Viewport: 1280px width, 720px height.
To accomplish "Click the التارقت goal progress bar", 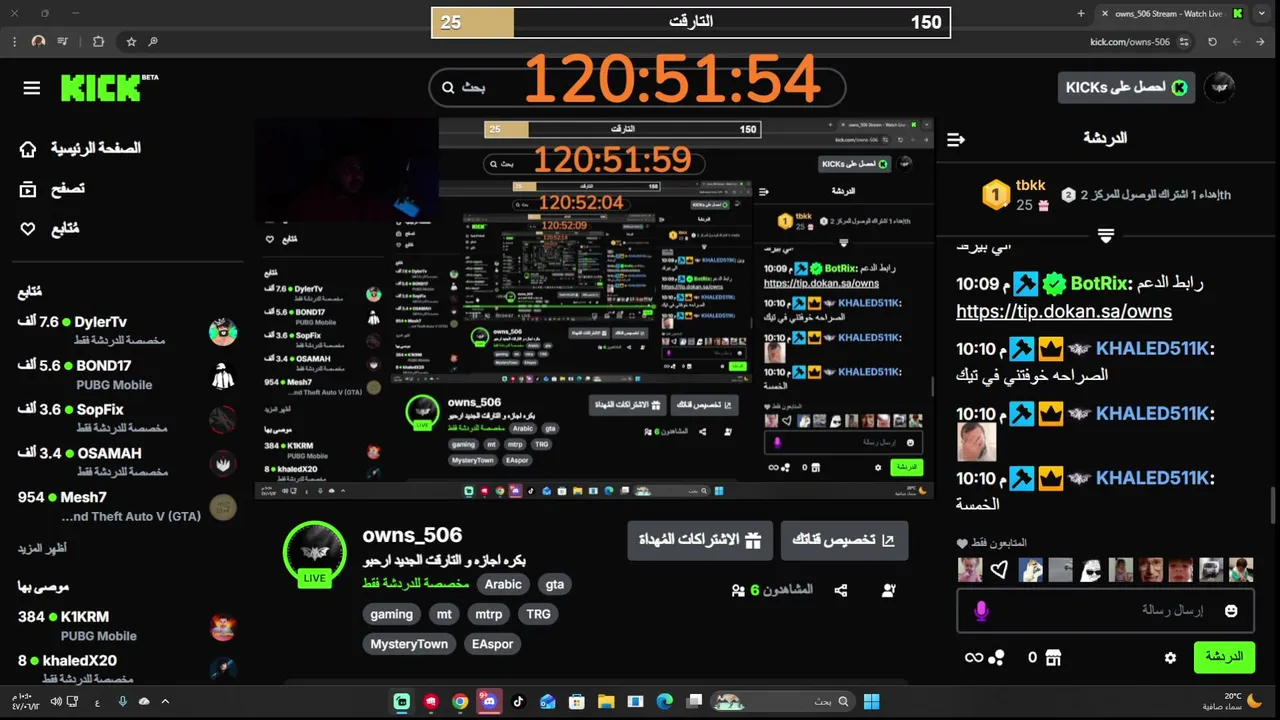I will [x=691, y=22].
